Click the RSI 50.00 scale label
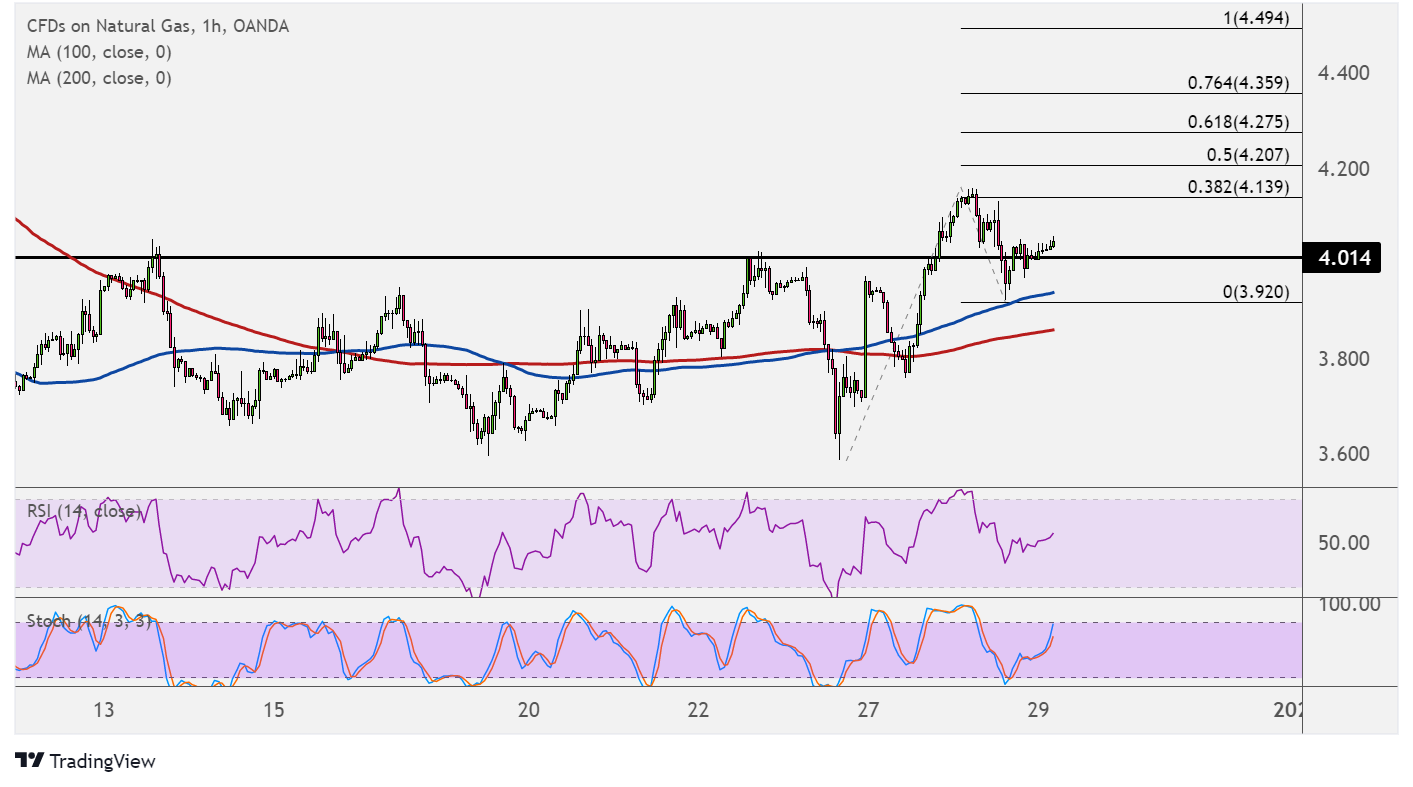The height and width of the screenshot is (787, 1413). click(1343, 543)
